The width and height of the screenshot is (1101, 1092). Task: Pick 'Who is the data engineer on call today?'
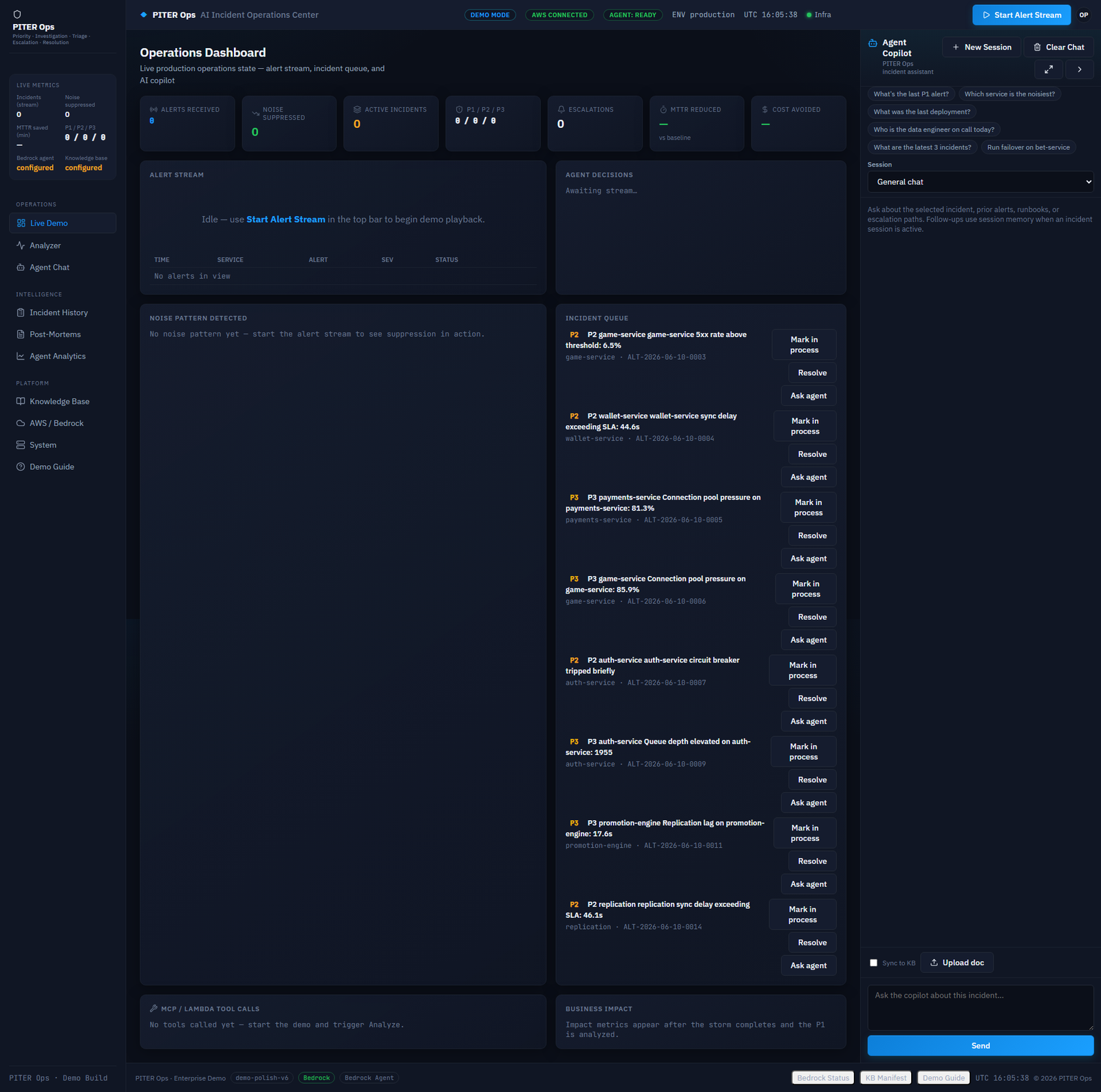click(x=934, y=129)
